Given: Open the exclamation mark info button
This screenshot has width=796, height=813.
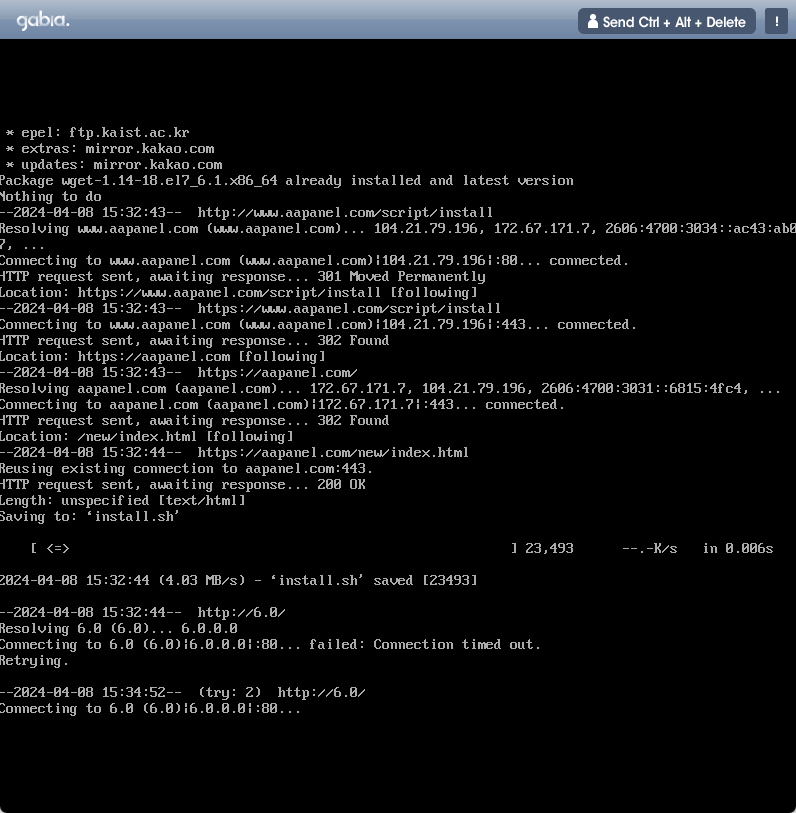Looking at the screenshot, I should tap(776, 21).
